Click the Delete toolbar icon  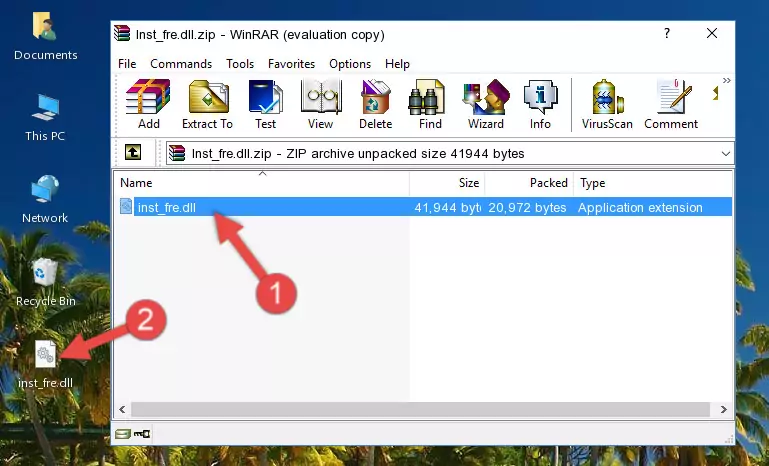tap(376, 104)
